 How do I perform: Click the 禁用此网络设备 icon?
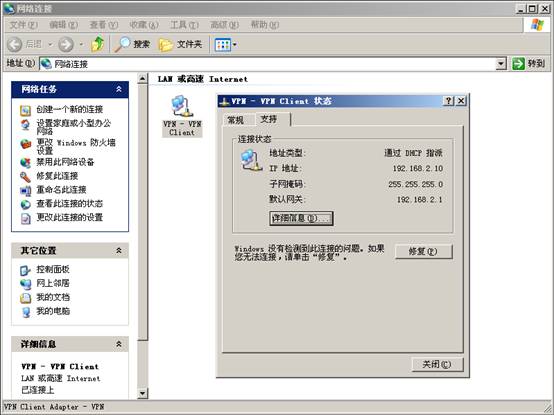tap(25, 162)
